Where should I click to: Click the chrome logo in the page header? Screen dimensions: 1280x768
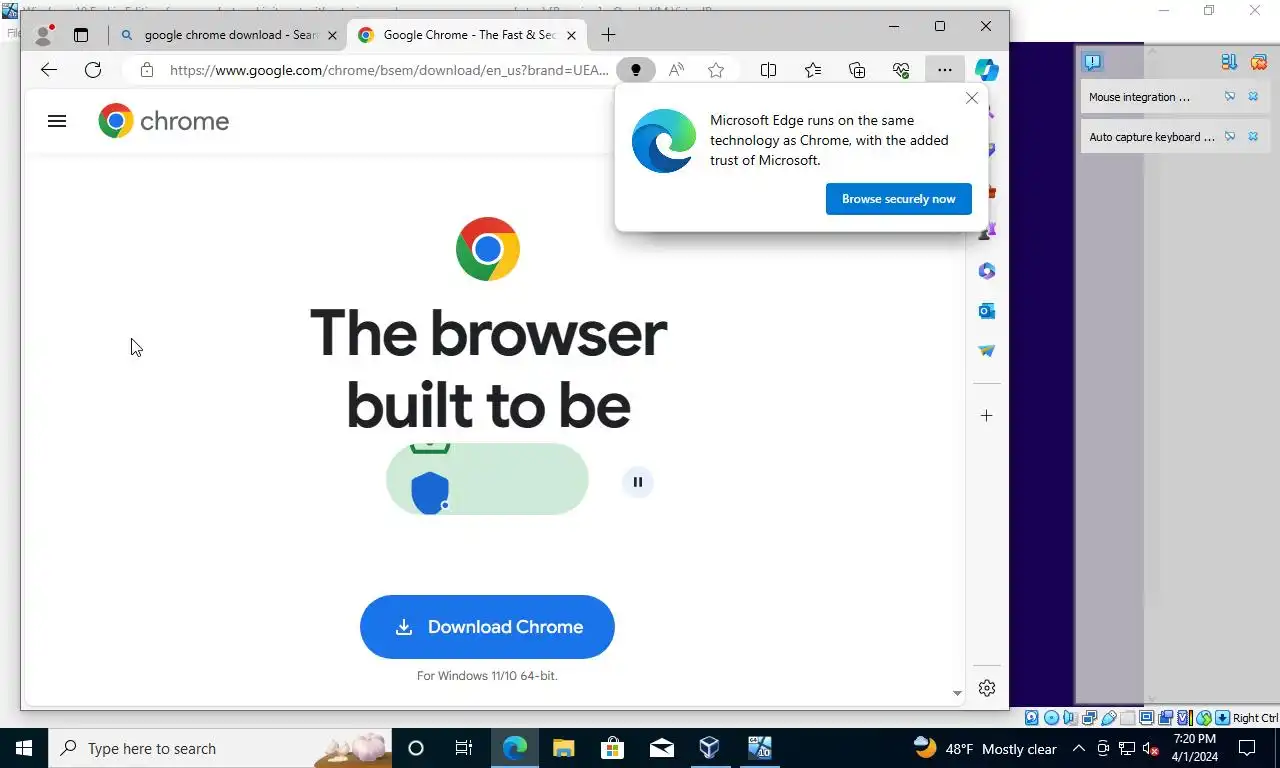(164, 121)
